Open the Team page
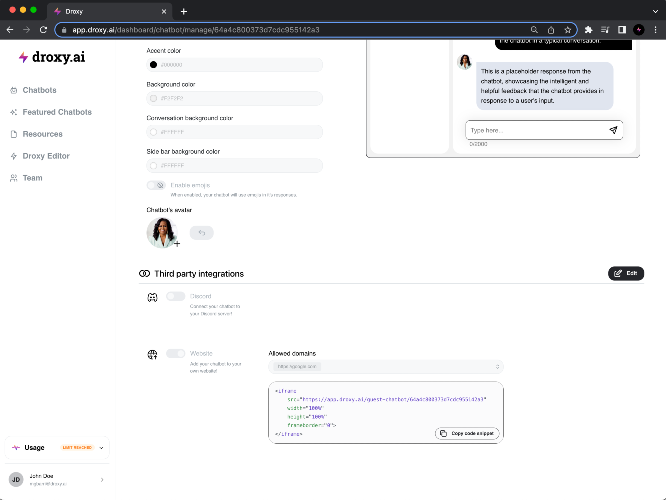The image size is (666, 500). coord(32,178)
